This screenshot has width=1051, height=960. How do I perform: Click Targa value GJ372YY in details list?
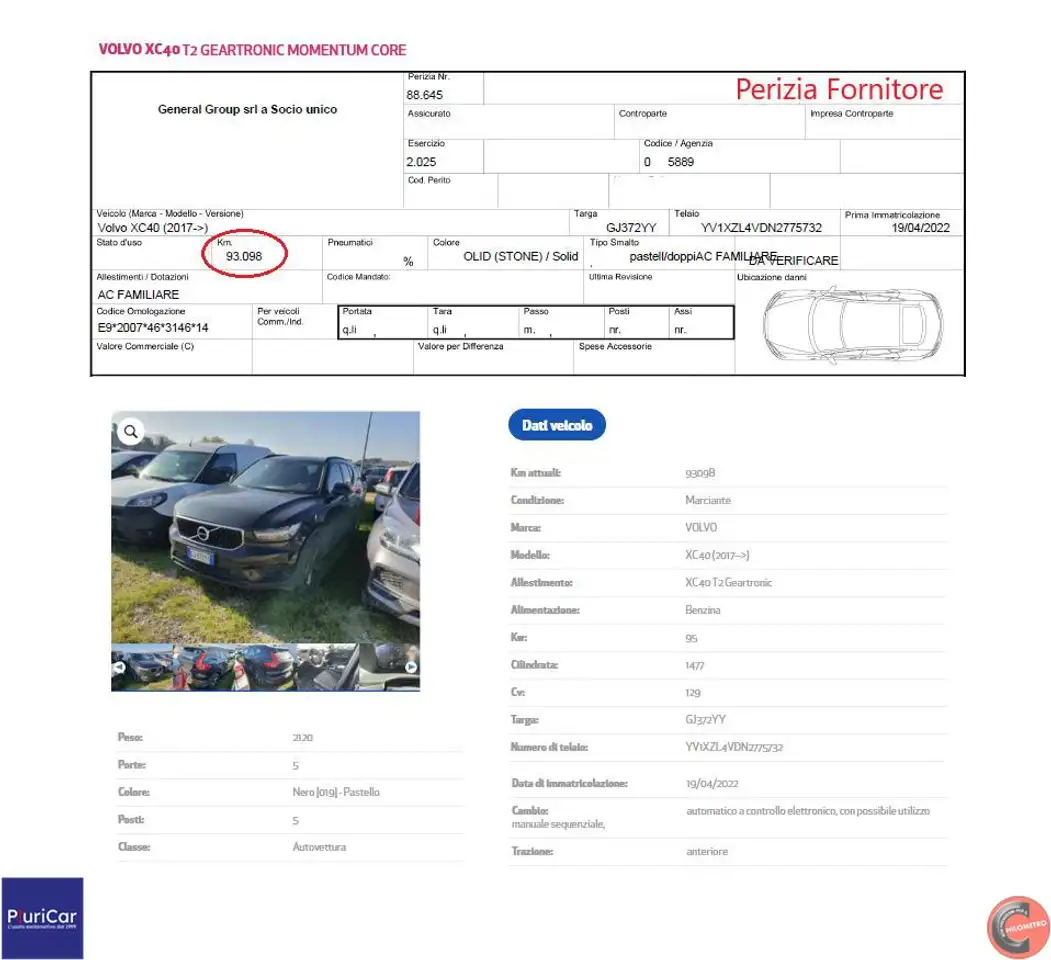click(705, 719)
